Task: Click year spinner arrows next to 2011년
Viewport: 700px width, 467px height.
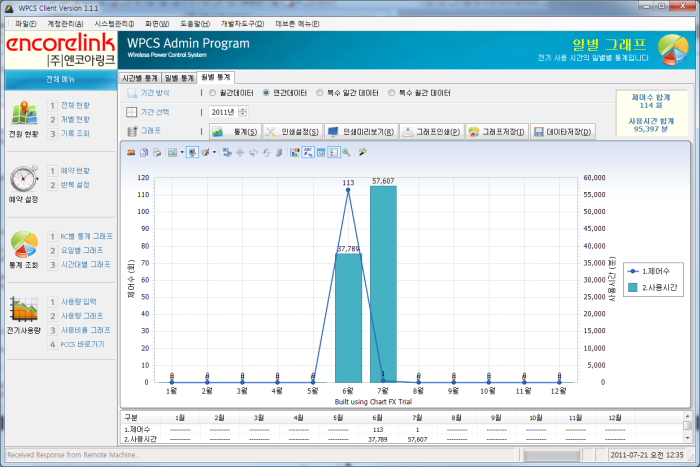Action: pyautogui.click(x=242, y=112)
